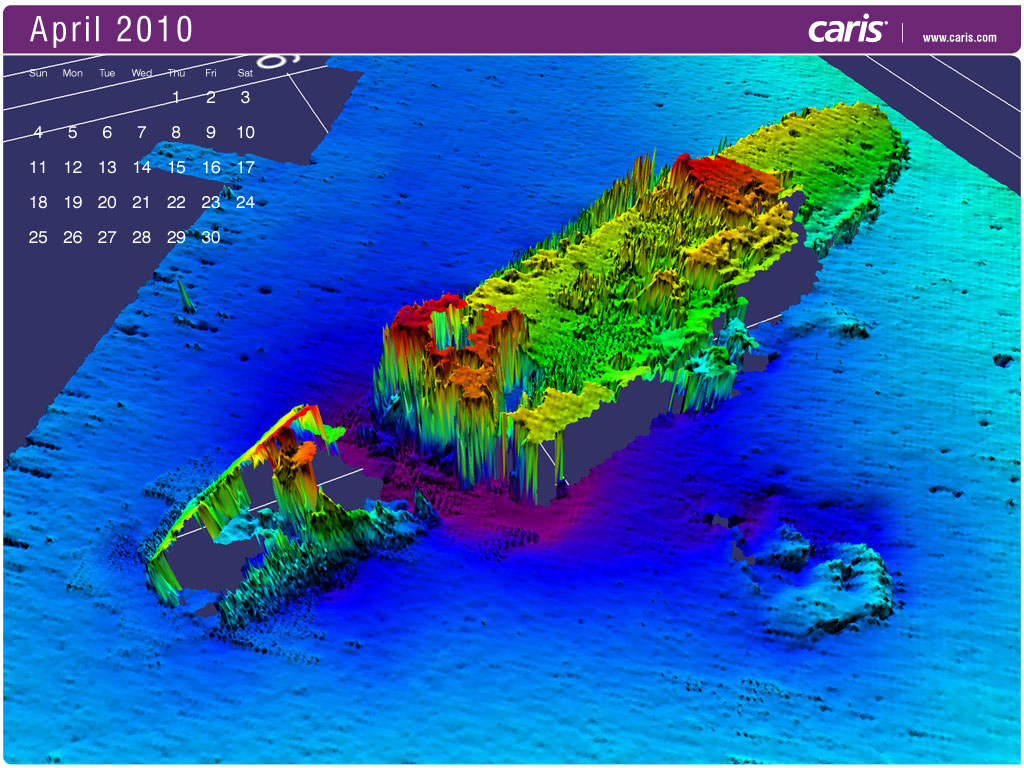
Task: Pick date 22 in the calendar
Action: coord(176,203)
